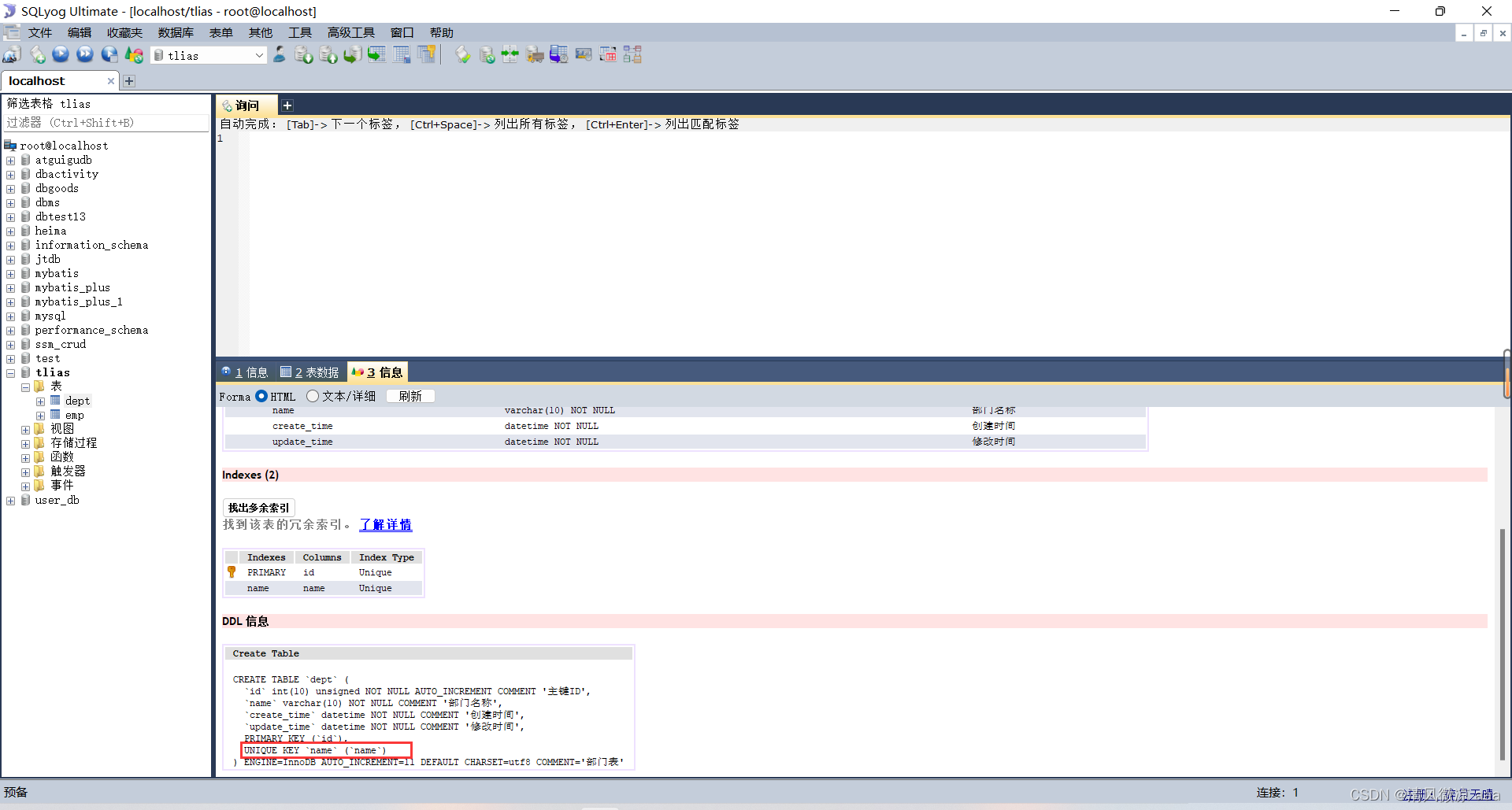This screenshot has width=1512, height=810.
Task: Select the dept table icon in tree
Action: point(56,401)
